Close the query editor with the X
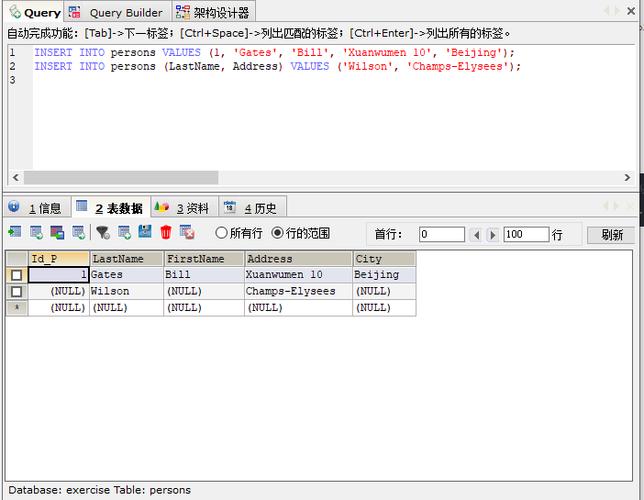 pos(631,11)
